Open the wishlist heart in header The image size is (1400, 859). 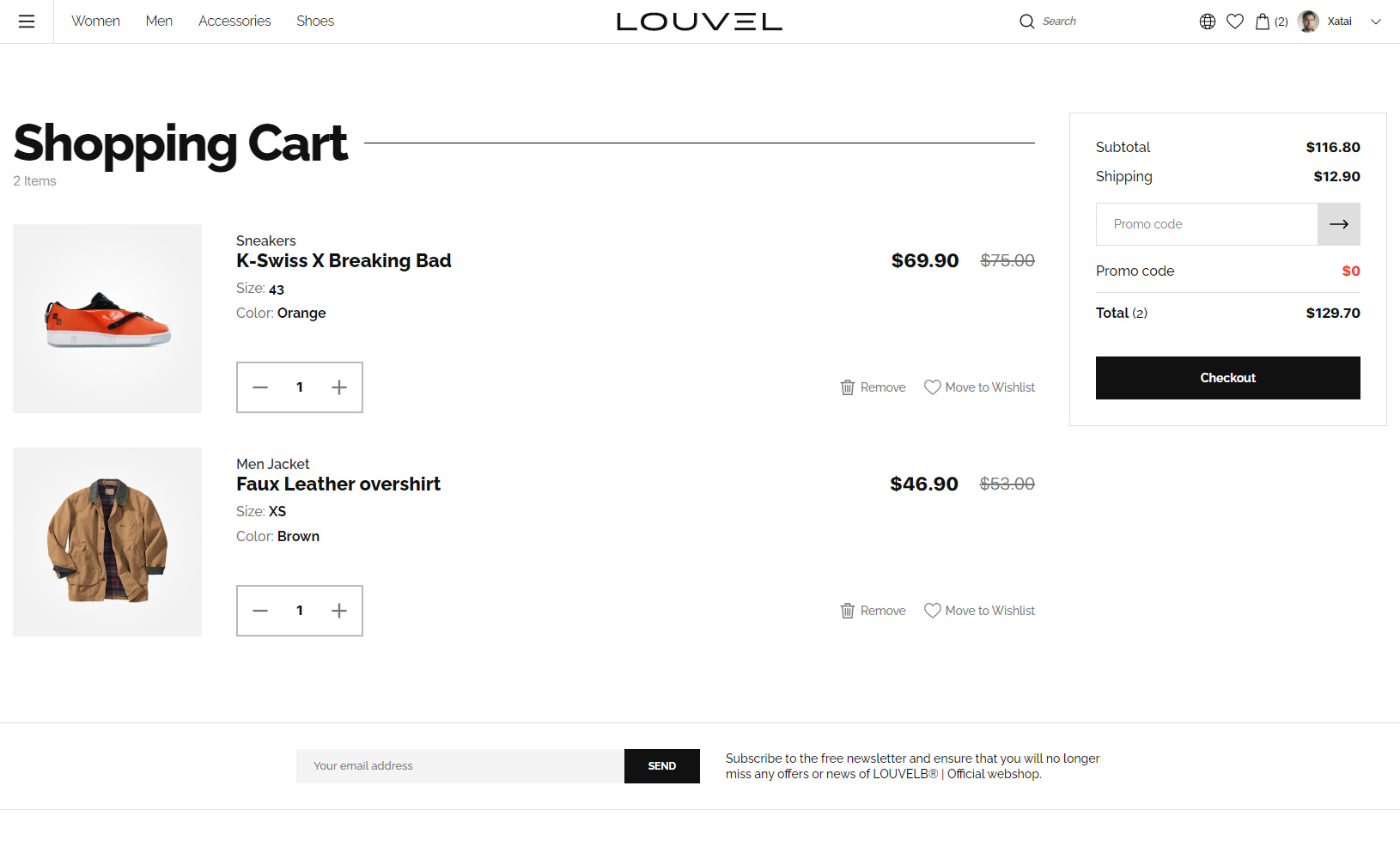(1235, 21)
